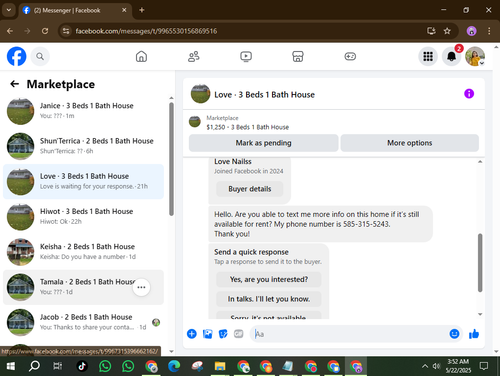This screenshot has height=376, width=500.
Task: Click the Love Nailss profile name
Action: tap(233, 161)
